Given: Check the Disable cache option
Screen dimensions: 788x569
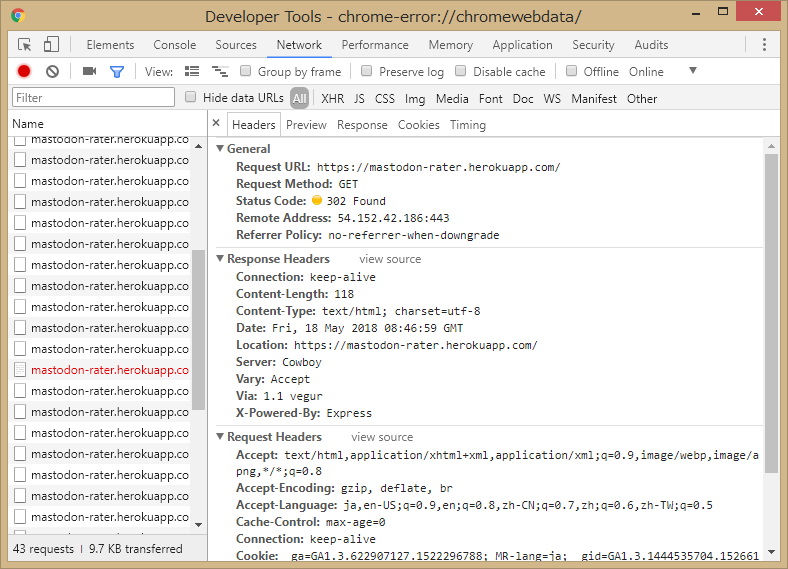Looking at the screenshot, I should tap(461, 72).
